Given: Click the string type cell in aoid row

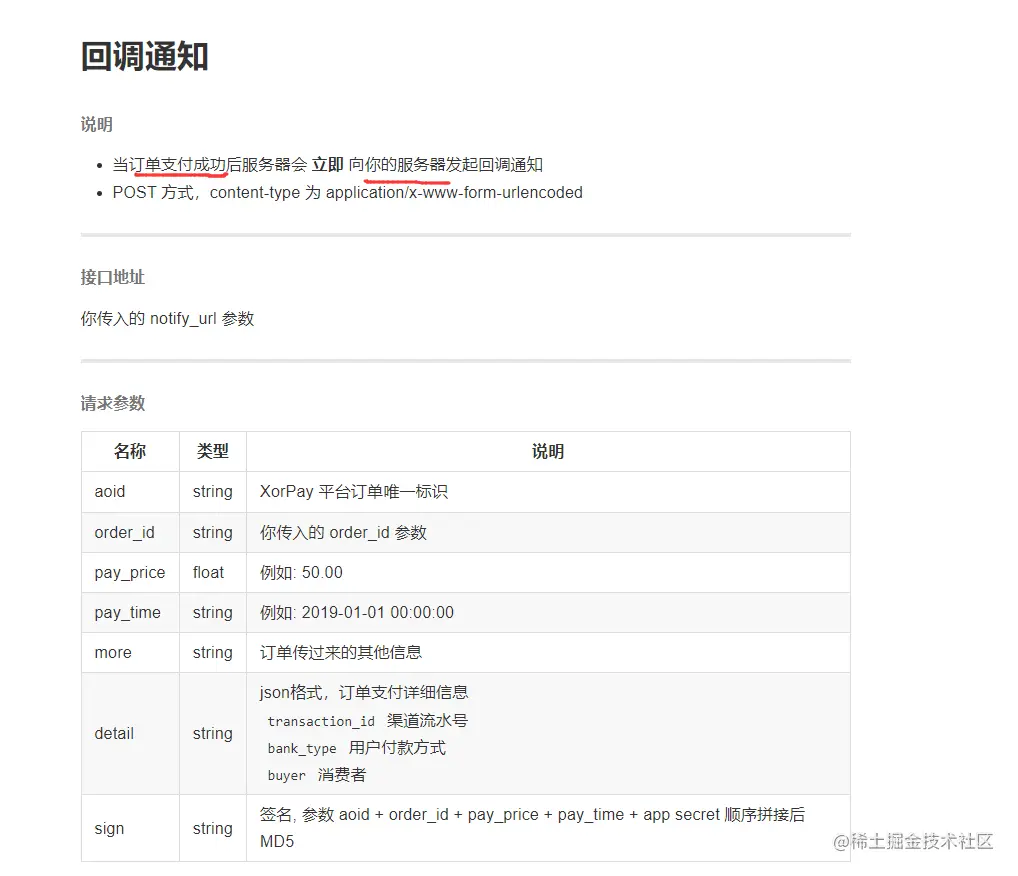Looking at the screenshot, I should 213,492.
